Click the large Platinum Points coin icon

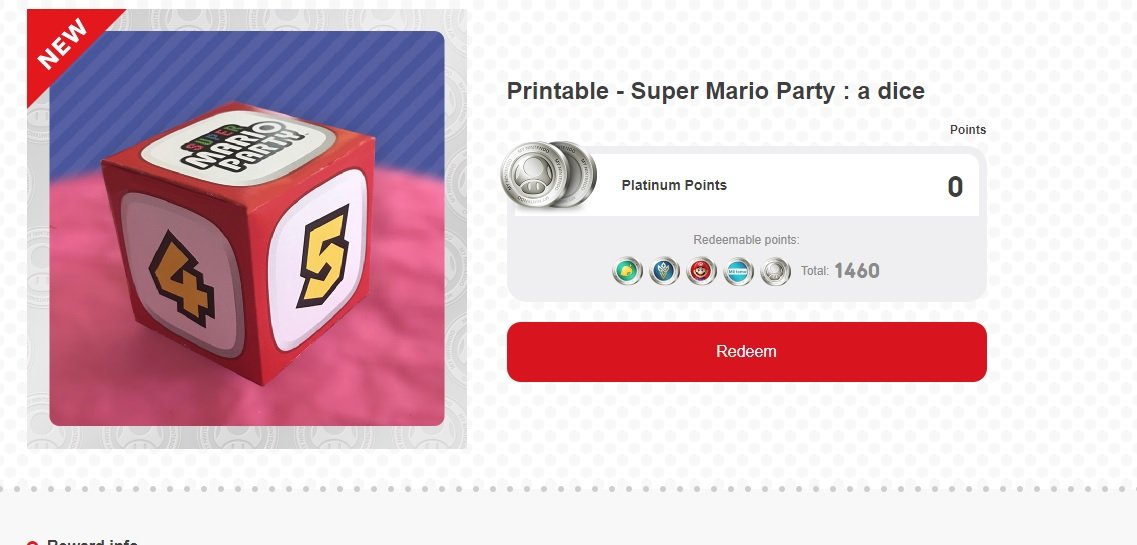pyautogui.click(x=548, y=175)
